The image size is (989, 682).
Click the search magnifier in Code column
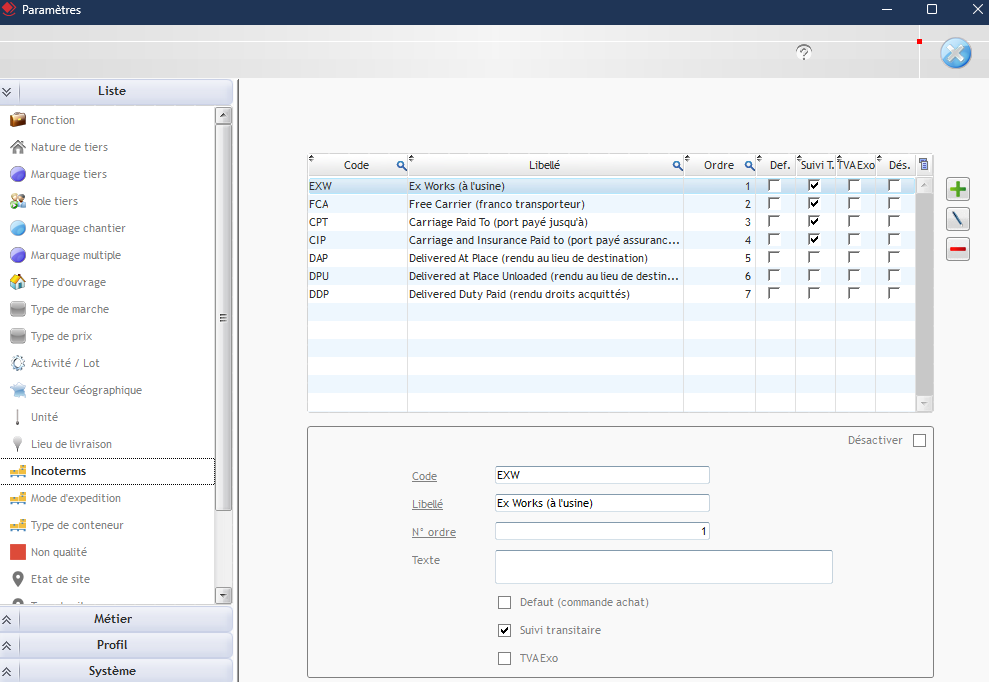click(401, 165)
